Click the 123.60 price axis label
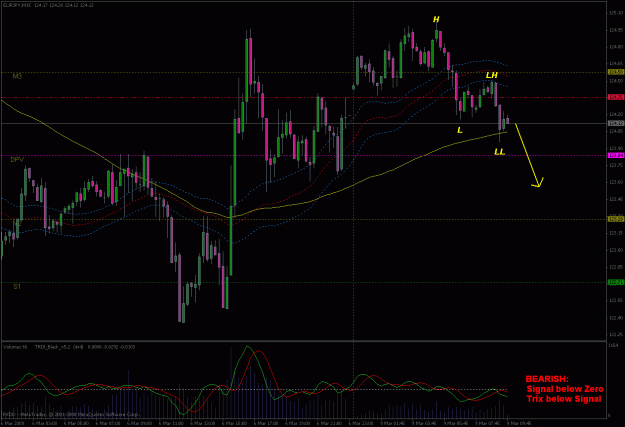625x427 pixels. pos(616,182)
